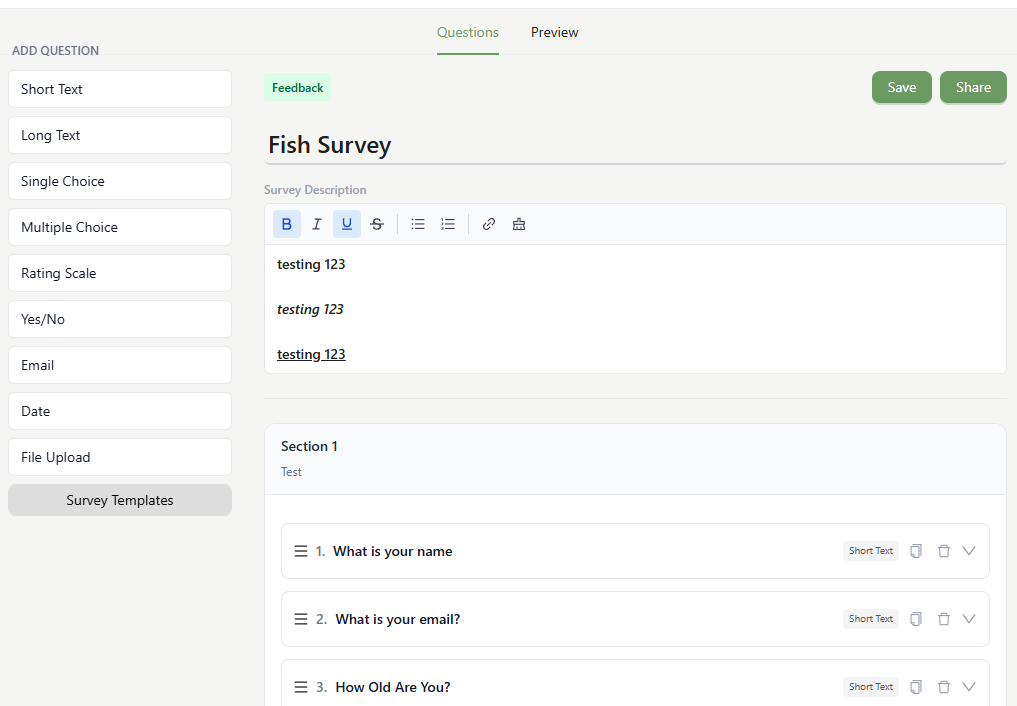
Task: Grab drag handle of 'How Old Are You?'
Action: [301, 687]
